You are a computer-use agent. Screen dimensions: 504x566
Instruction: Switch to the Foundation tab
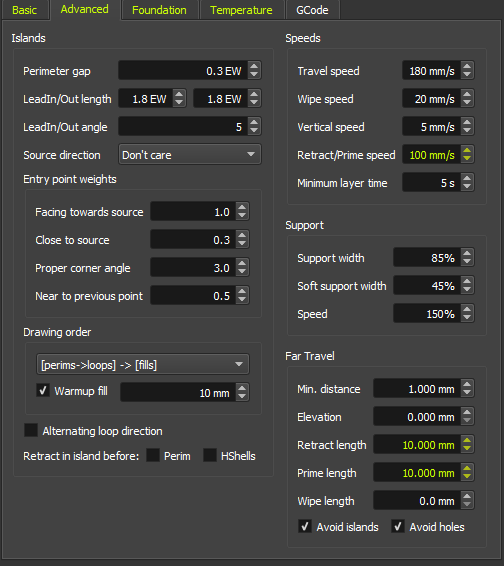(159, 10)
